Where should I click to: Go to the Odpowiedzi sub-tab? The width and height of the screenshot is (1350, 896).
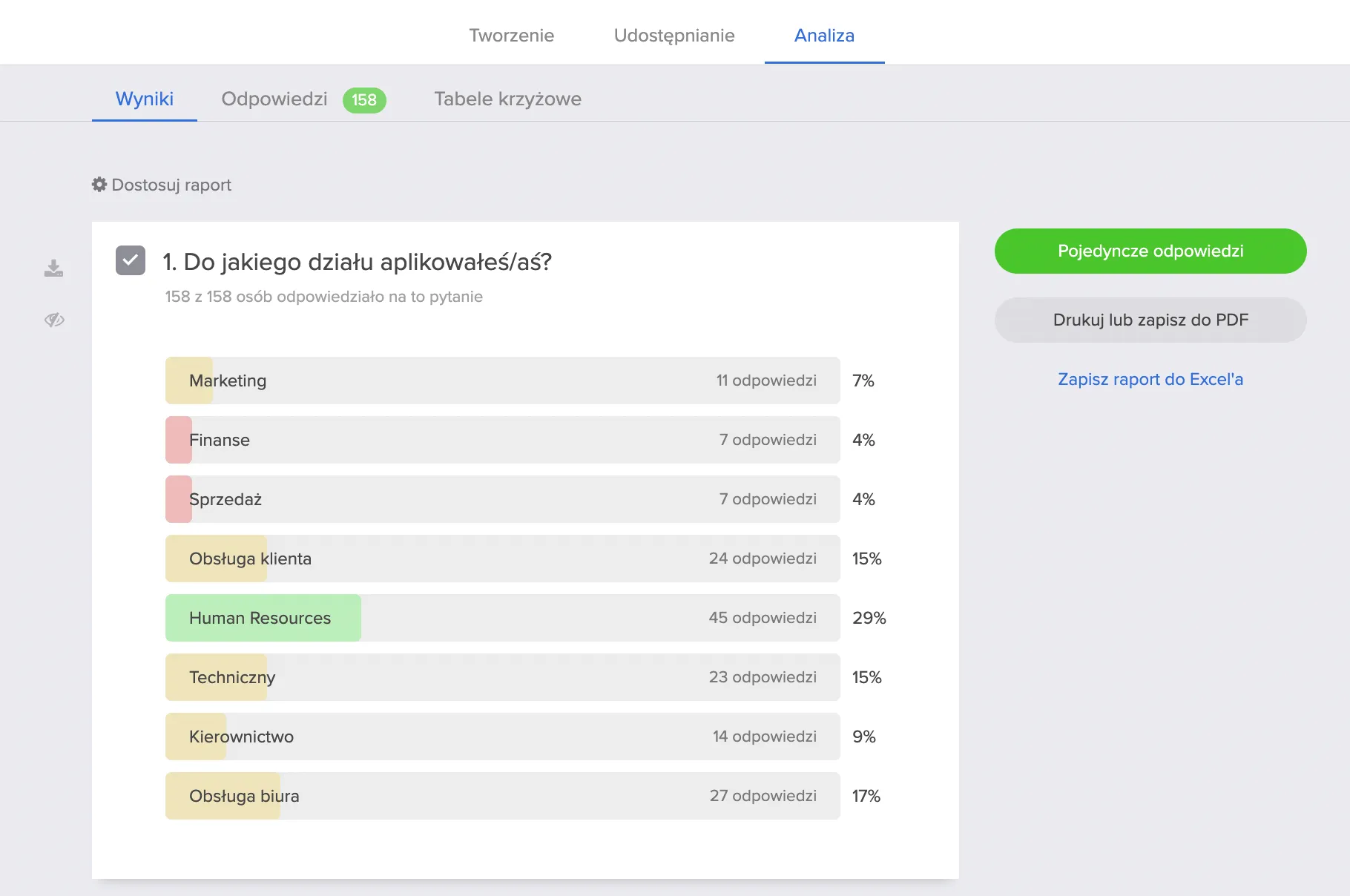(x=274, y=99)
